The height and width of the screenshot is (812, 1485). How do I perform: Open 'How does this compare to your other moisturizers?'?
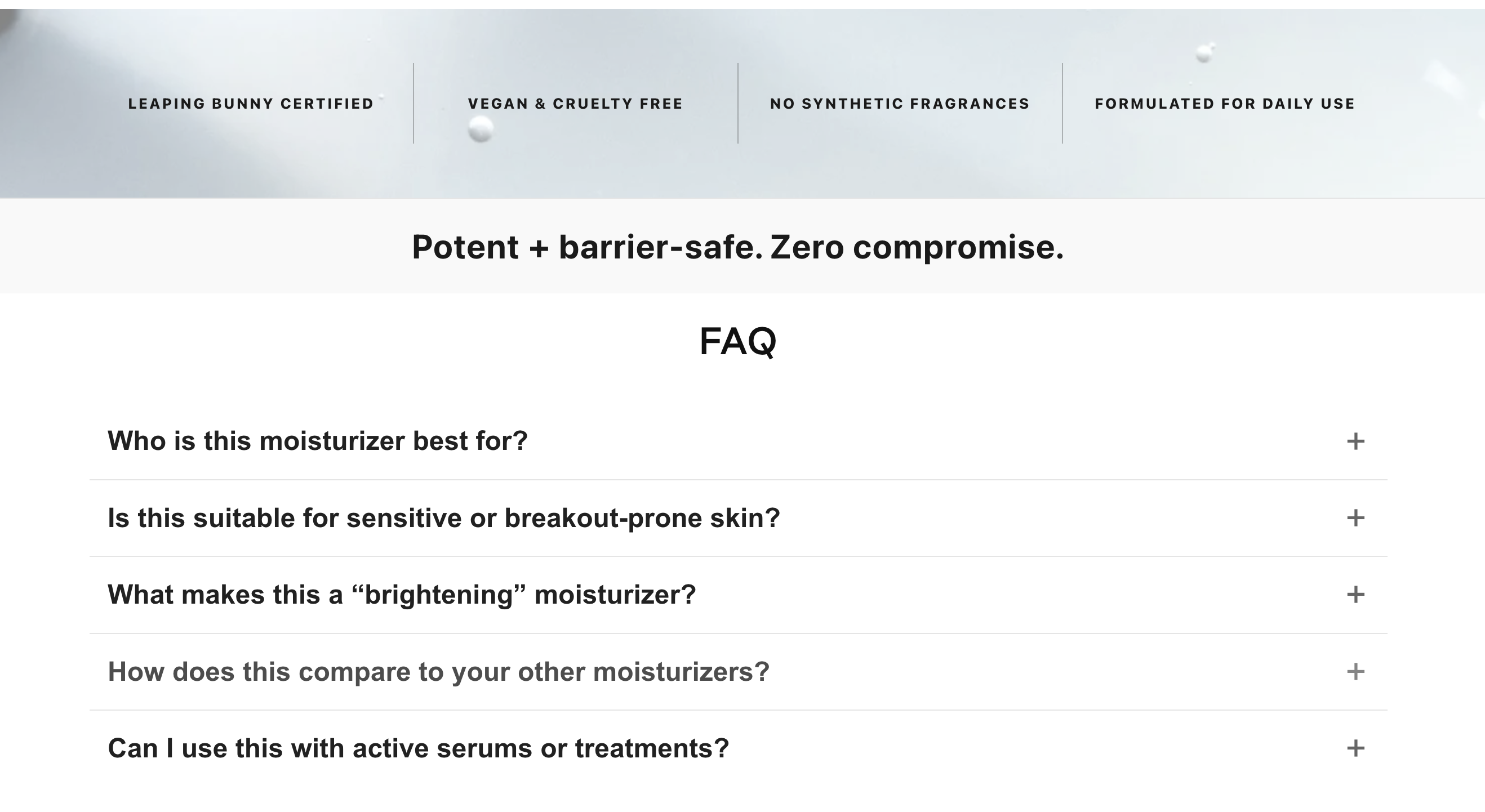coord(738,672)
